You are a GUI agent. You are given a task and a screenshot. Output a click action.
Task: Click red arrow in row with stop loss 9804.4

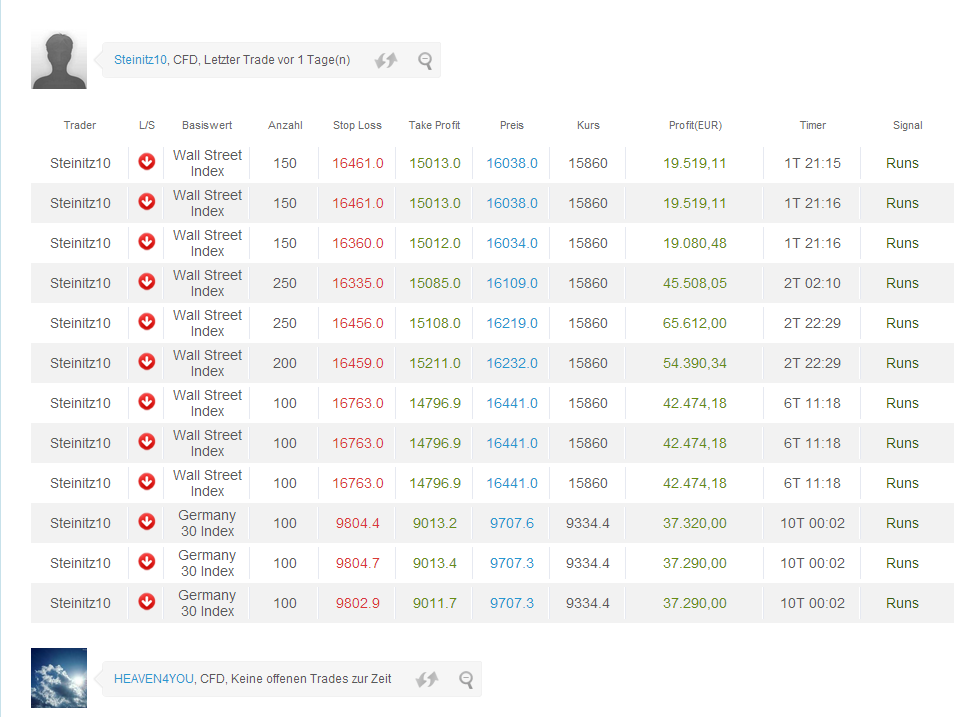point(147,522)
